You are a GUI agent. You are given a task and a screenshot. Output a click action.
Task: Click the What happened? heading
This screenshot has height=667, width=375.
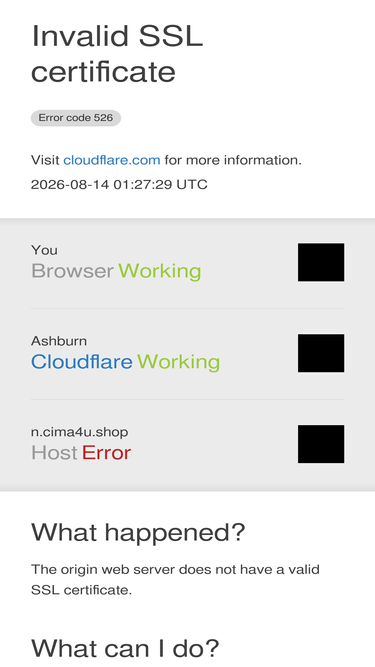138,532
